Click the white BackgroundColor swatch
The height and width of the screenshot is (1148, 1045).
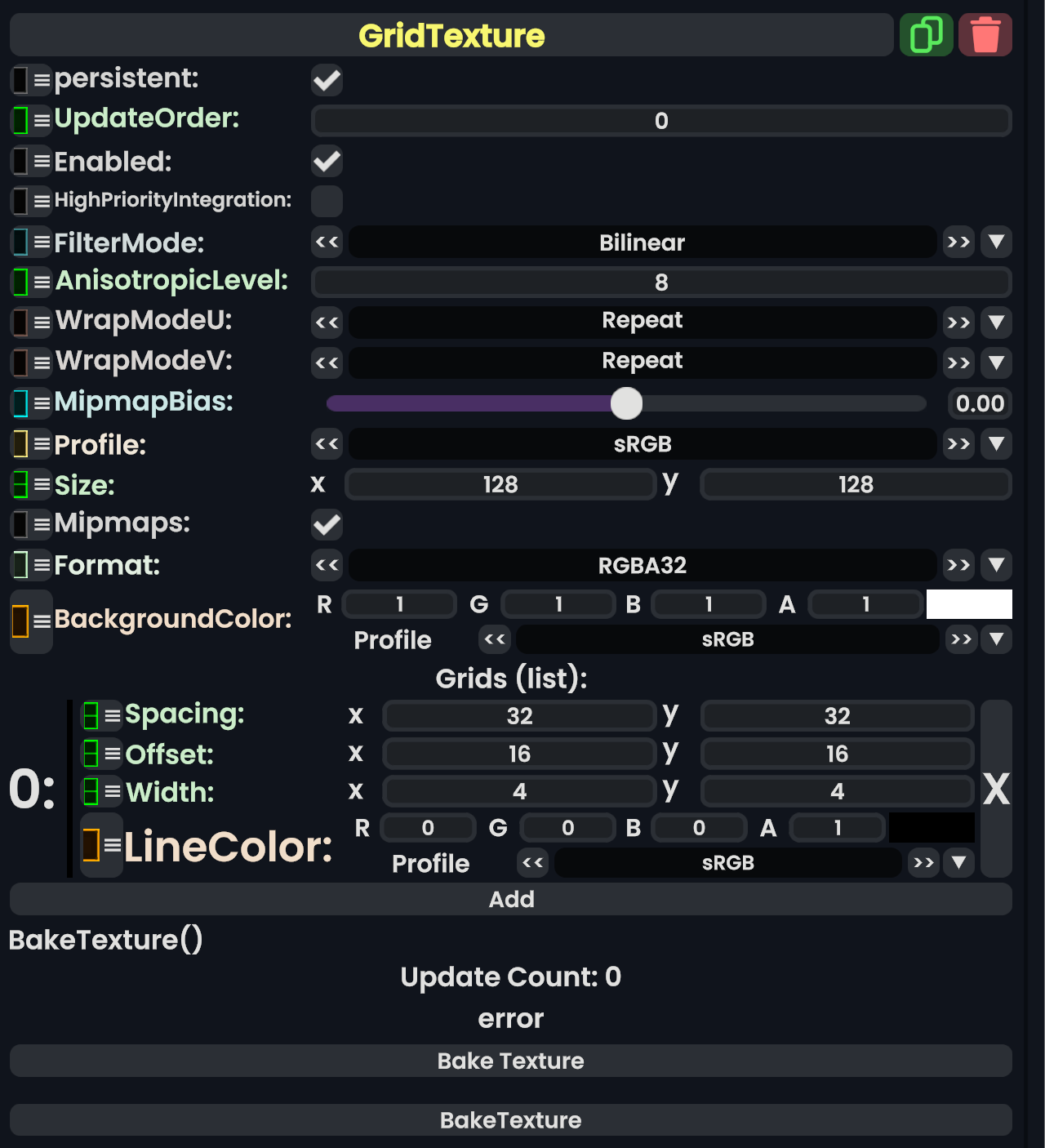[969, 604]
